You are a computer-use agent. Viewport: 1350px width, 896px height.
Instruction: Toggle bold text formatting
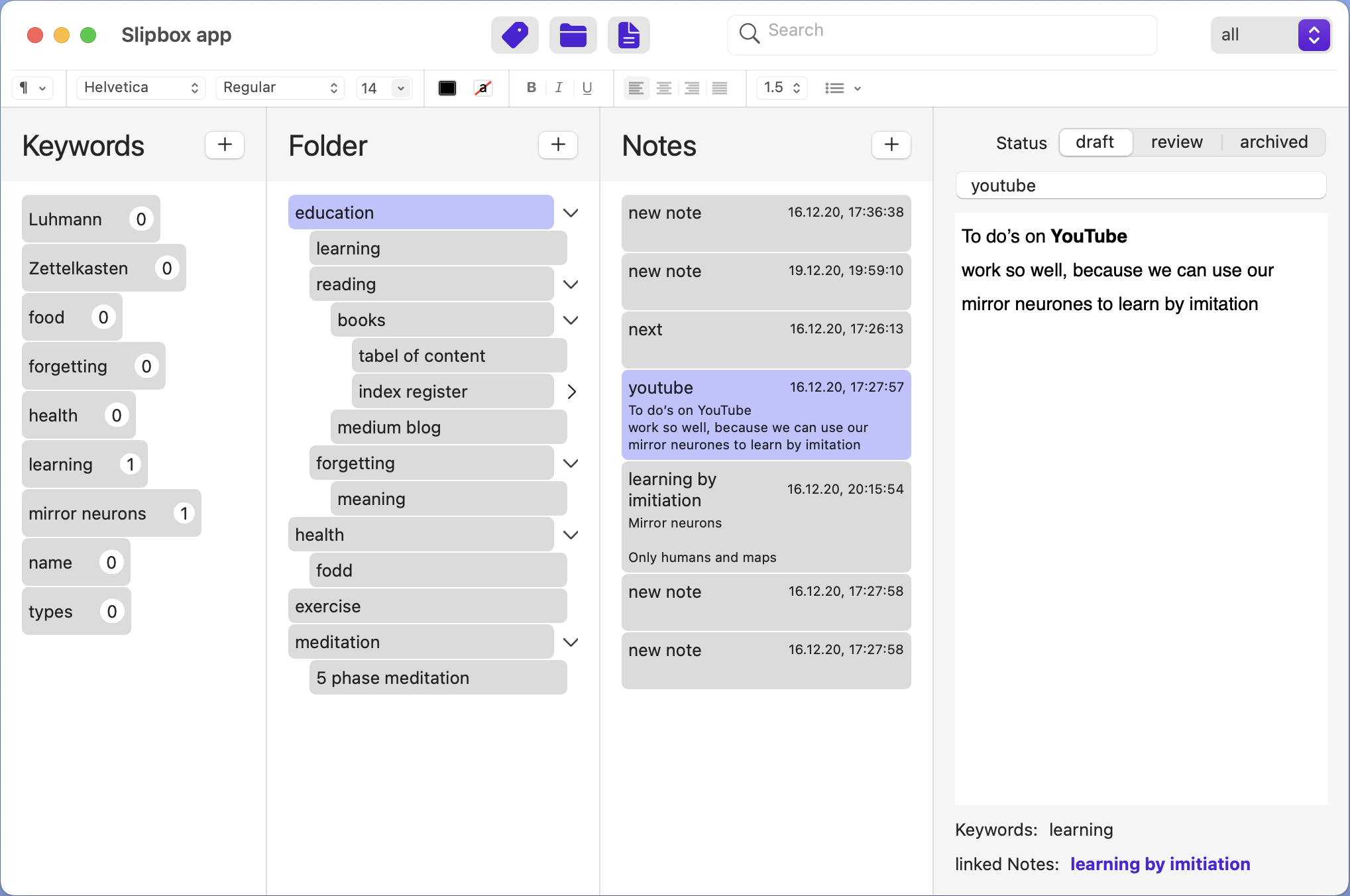coord(530,87)
